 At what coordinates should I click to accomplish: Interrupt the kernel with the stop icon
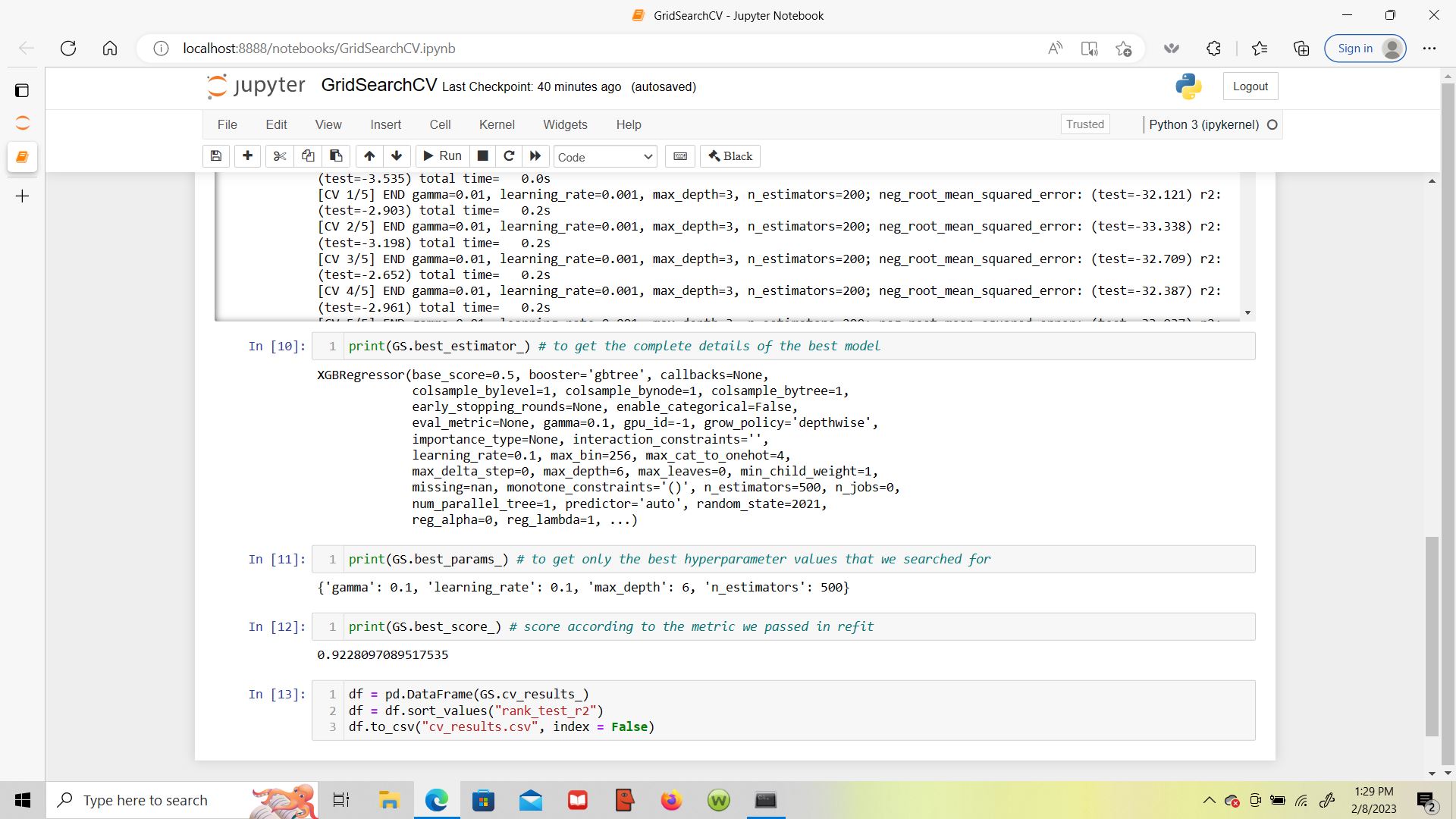coord(482,156)
